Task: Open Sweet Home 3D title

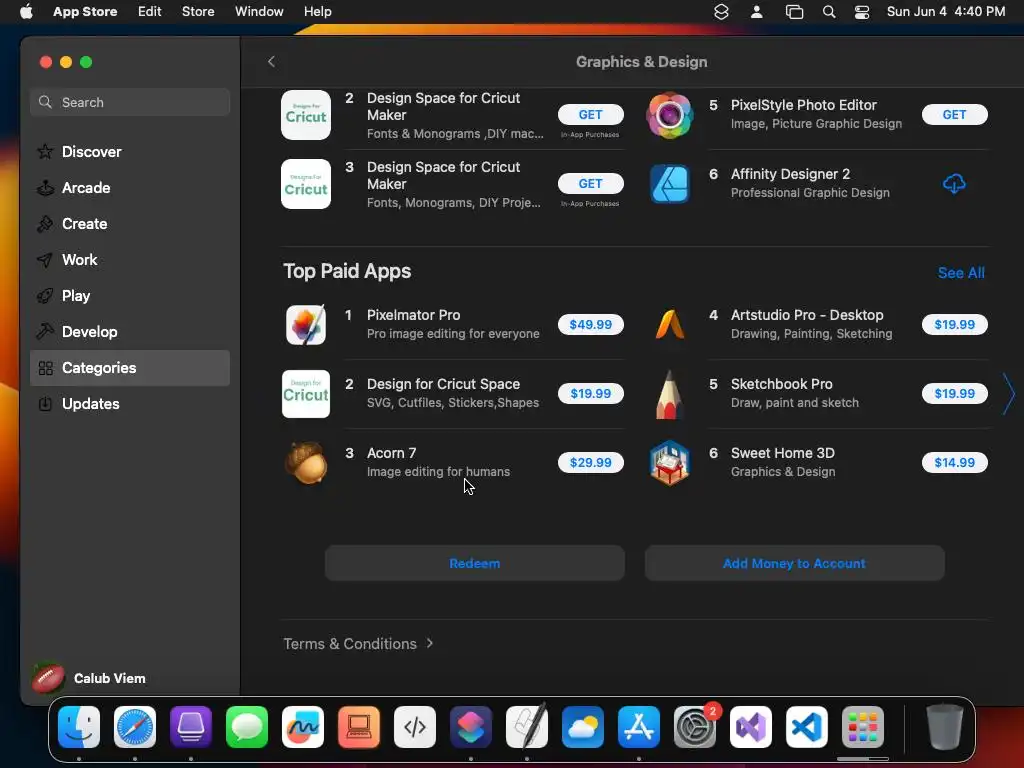Action: coord(782,453)
